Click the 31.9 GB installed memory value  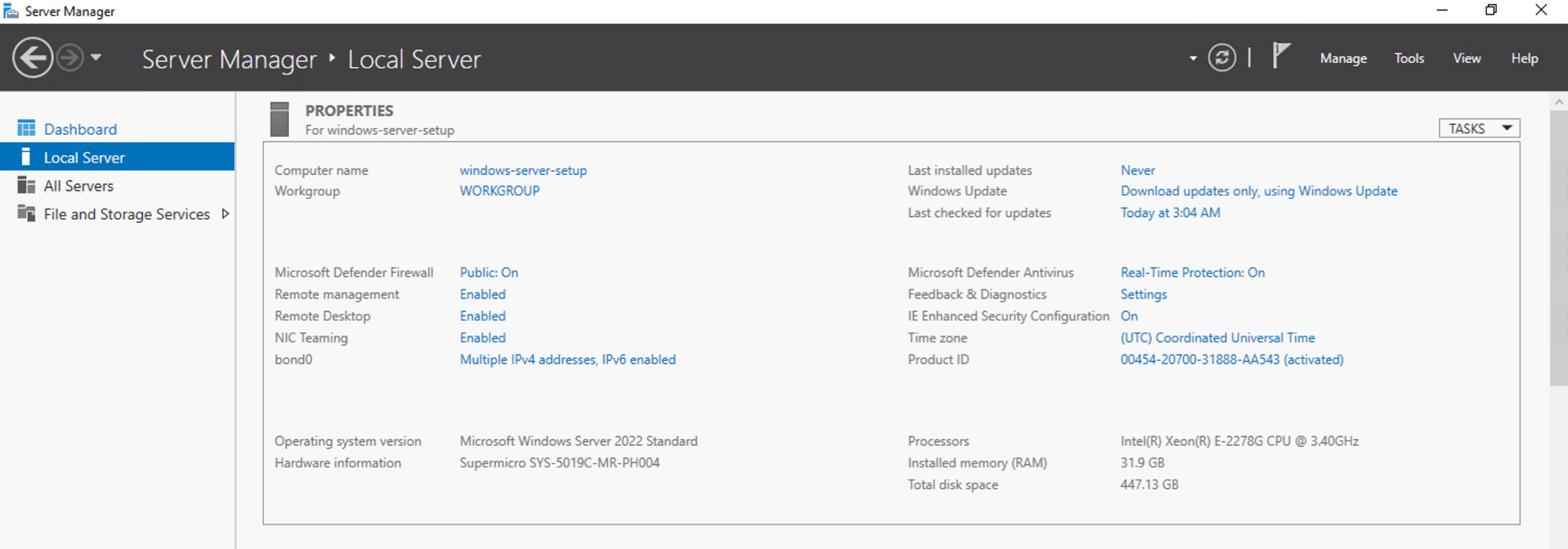(1142, 462)
